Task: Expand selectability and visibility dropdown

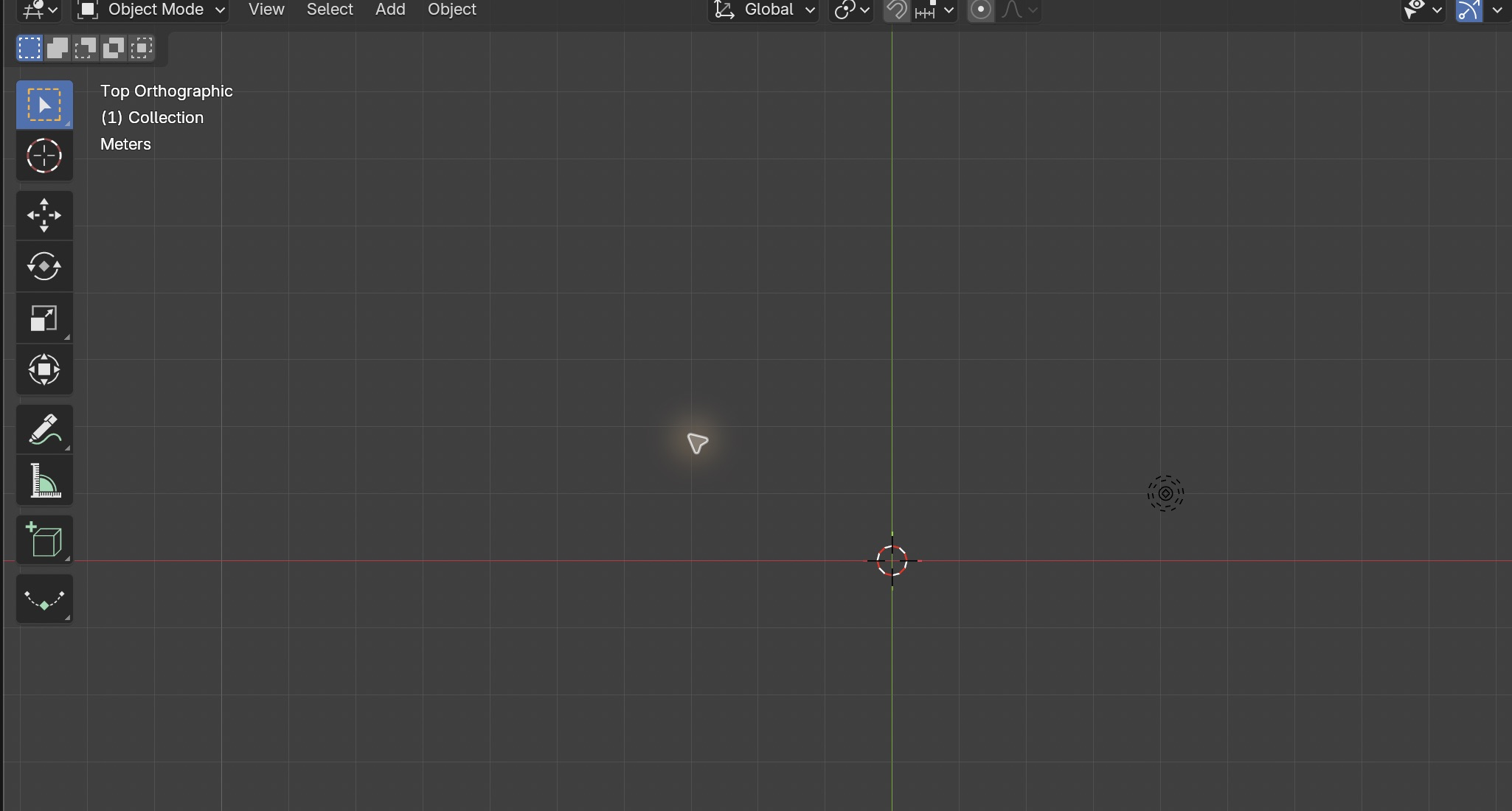Action: (x=1423, y=10)
